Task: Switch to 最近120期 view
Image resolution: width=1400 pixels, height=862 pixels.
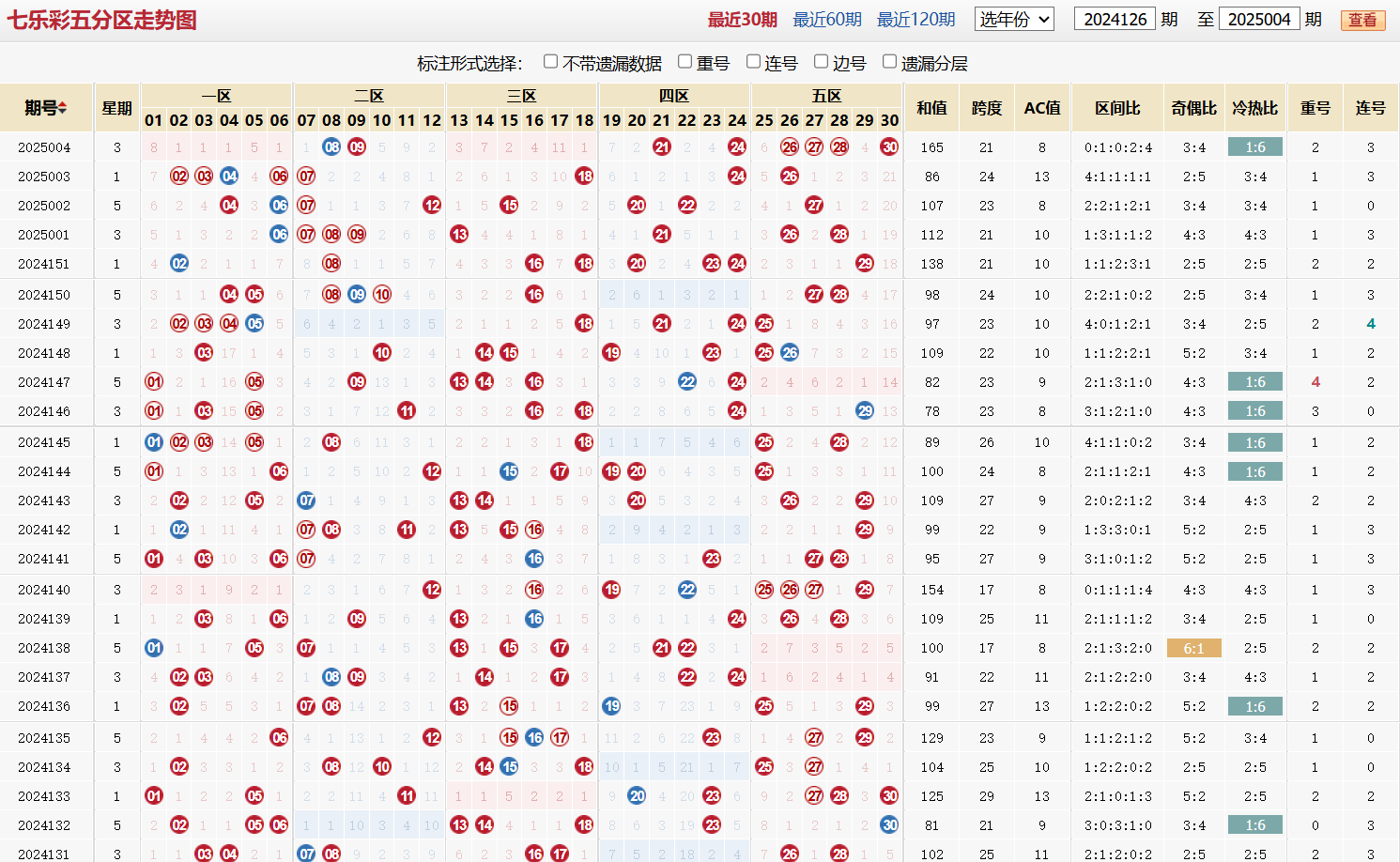Action: tap(915, 20)
